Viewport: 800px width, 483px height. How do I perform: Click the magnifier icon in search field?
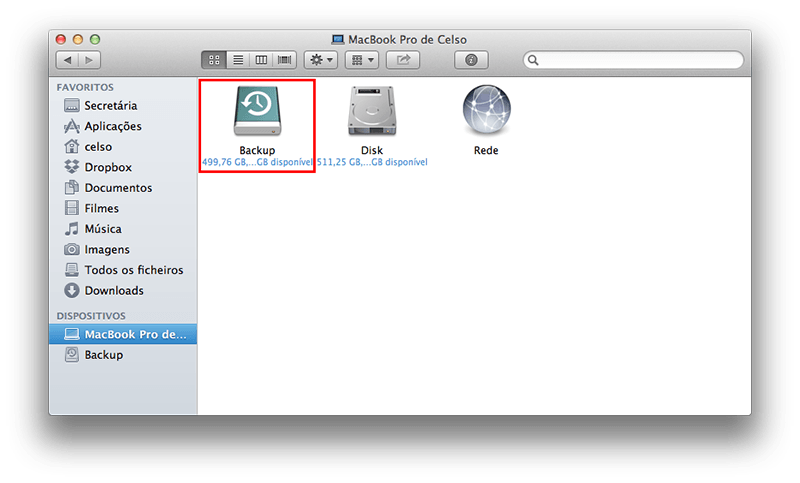(x=533, y=60)
